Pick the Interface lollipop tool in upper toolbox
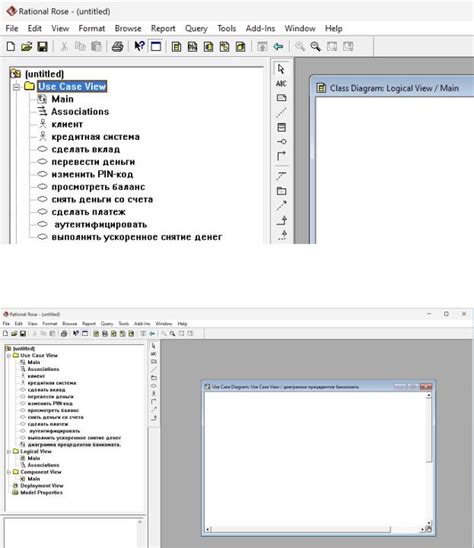 point(281,142)
